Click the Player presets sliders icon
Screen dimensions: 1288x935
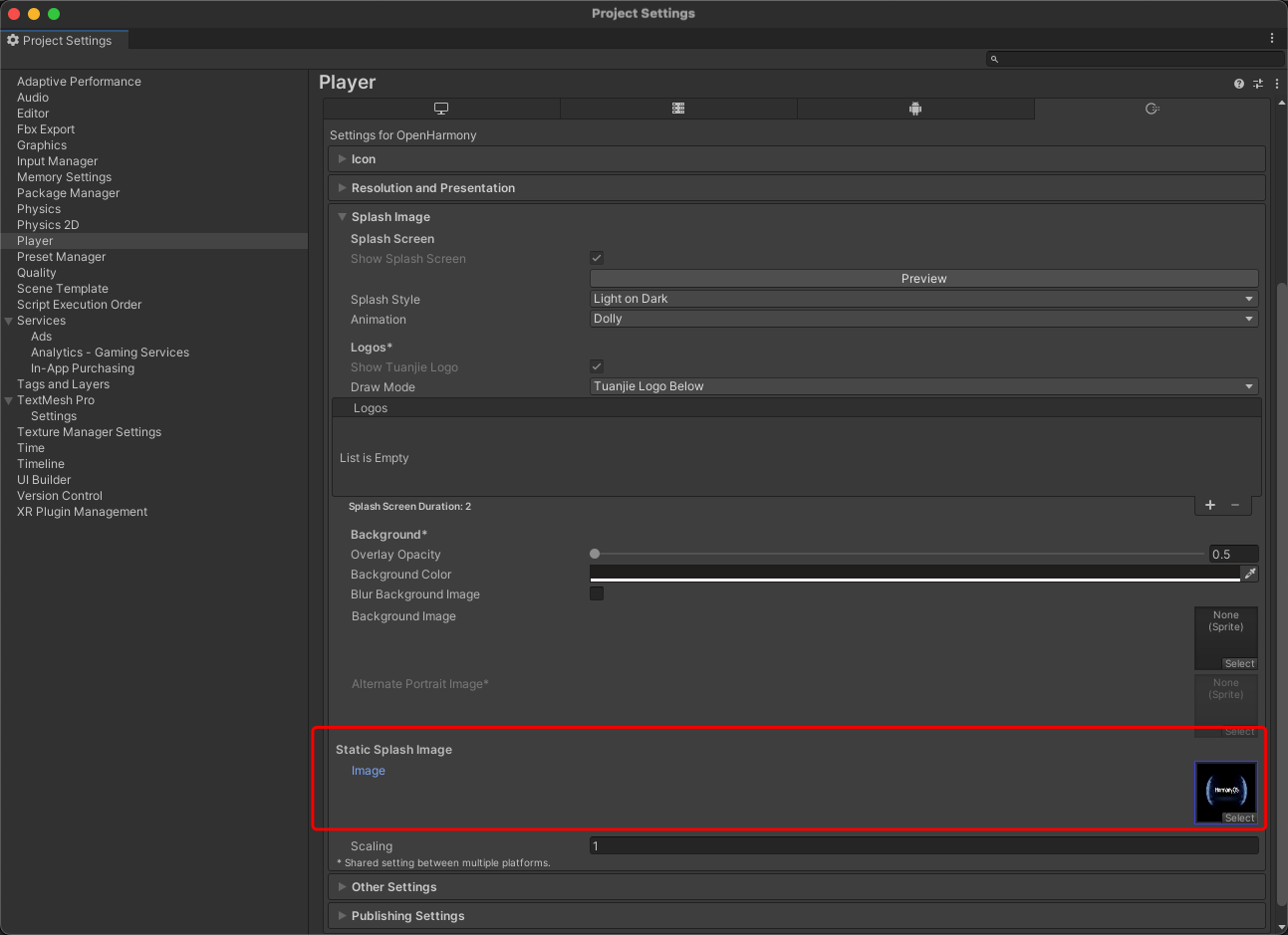point(1258,84)
